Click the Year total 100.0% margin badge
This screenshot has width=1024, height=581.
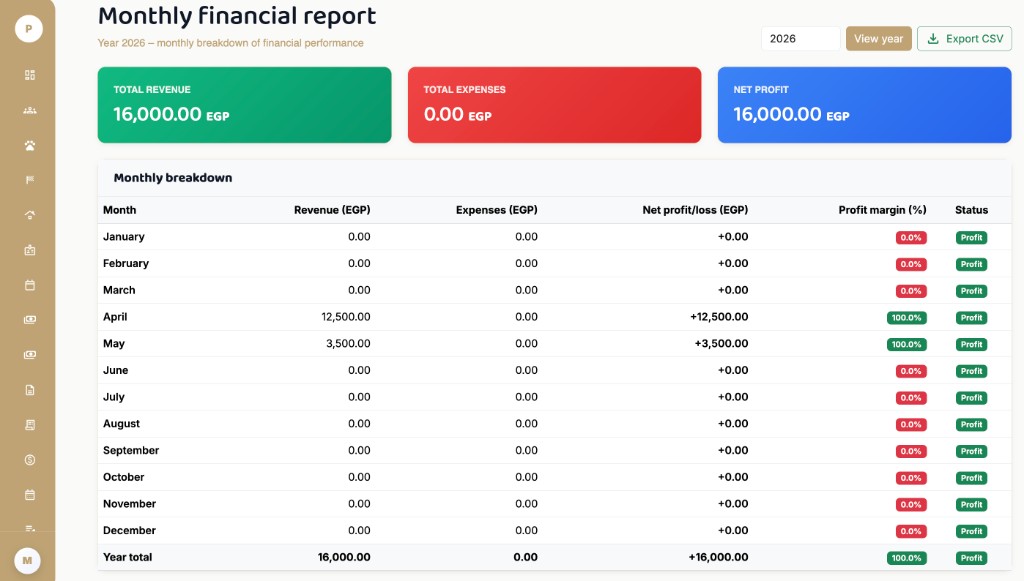pyautogui.click(x=906, y=558)
